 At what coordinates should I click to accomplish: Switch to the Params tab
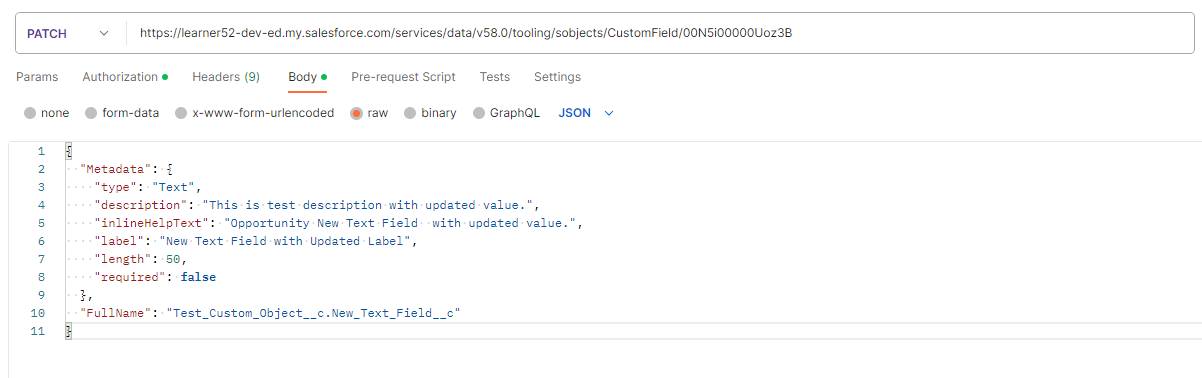37,77
